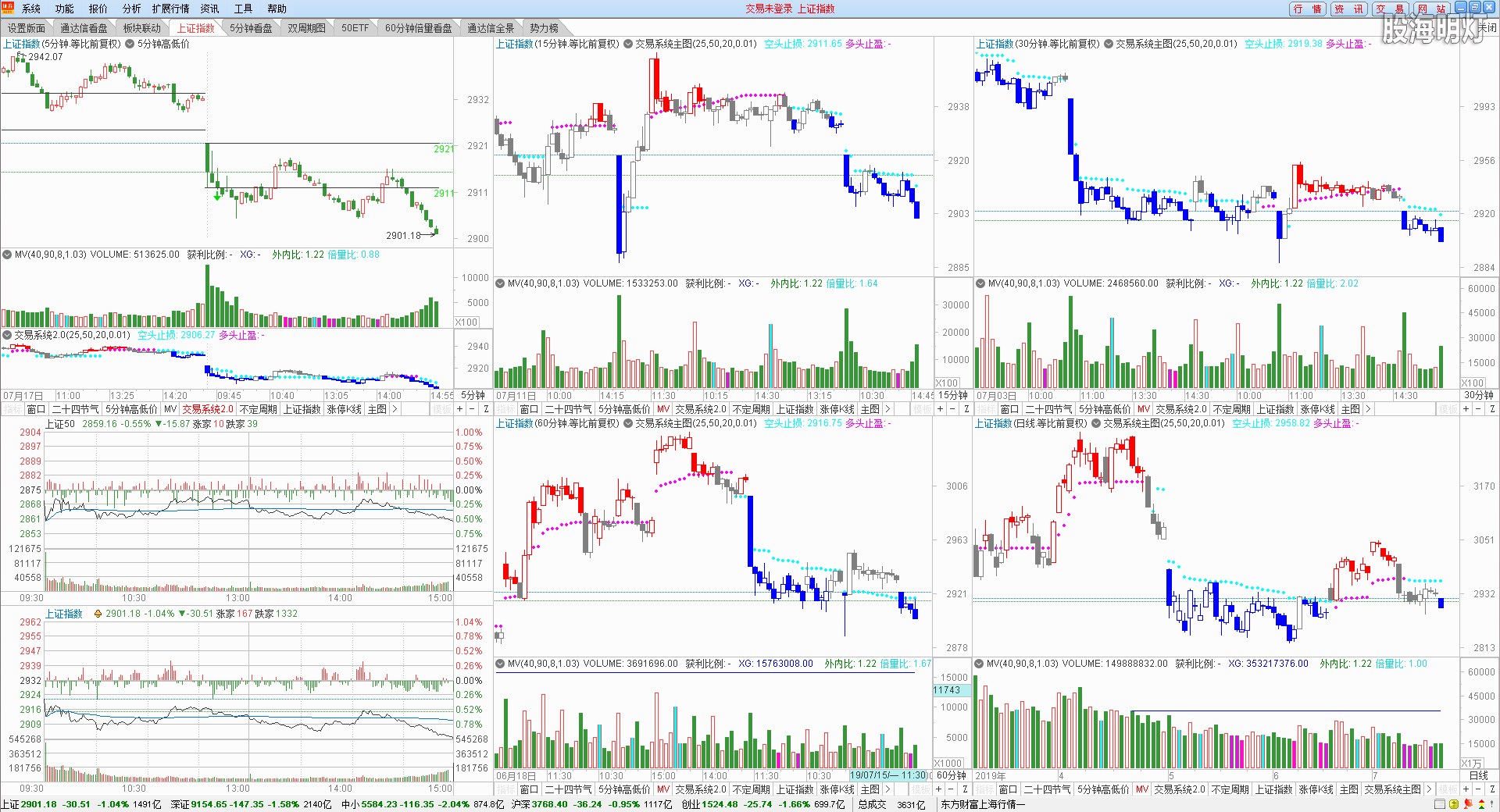The image size is (1500, 812).
Task: Switch to the 双周期图 tab
Action: coord(307,28)
